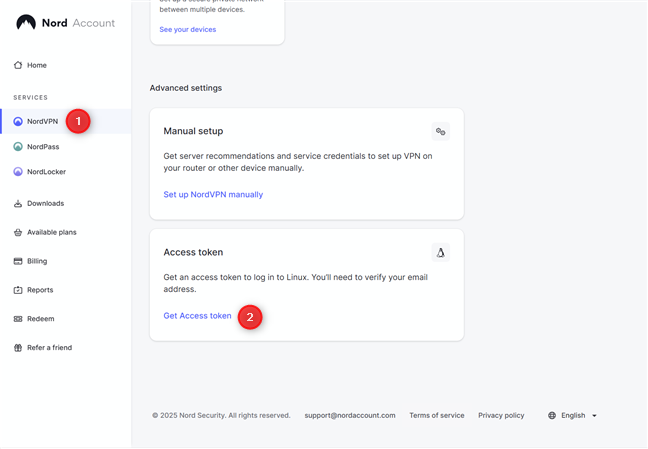Open the See your devices link
The width and height of the screenshot is (648, 449).
(x=188, y=30)
